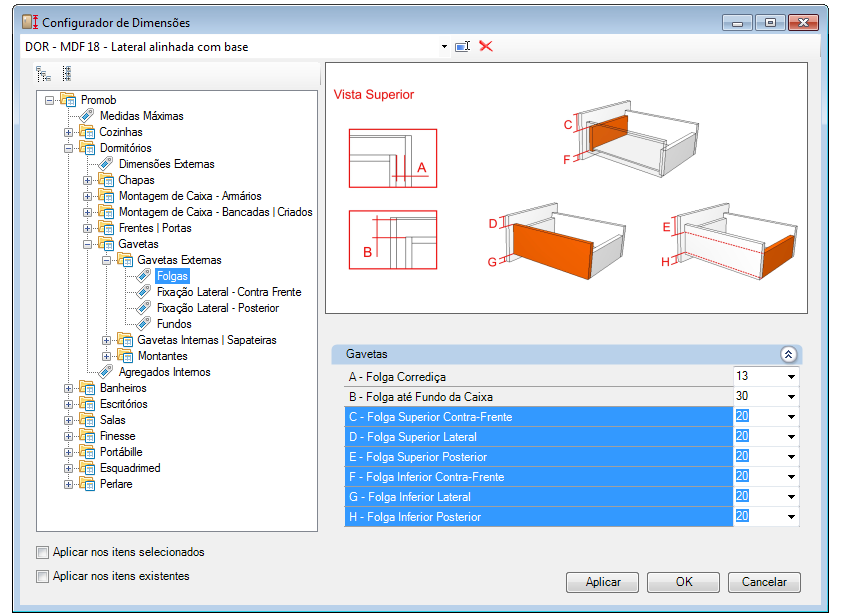Enable Aplicar nos itens existentes checkbox

coord(42,576)
